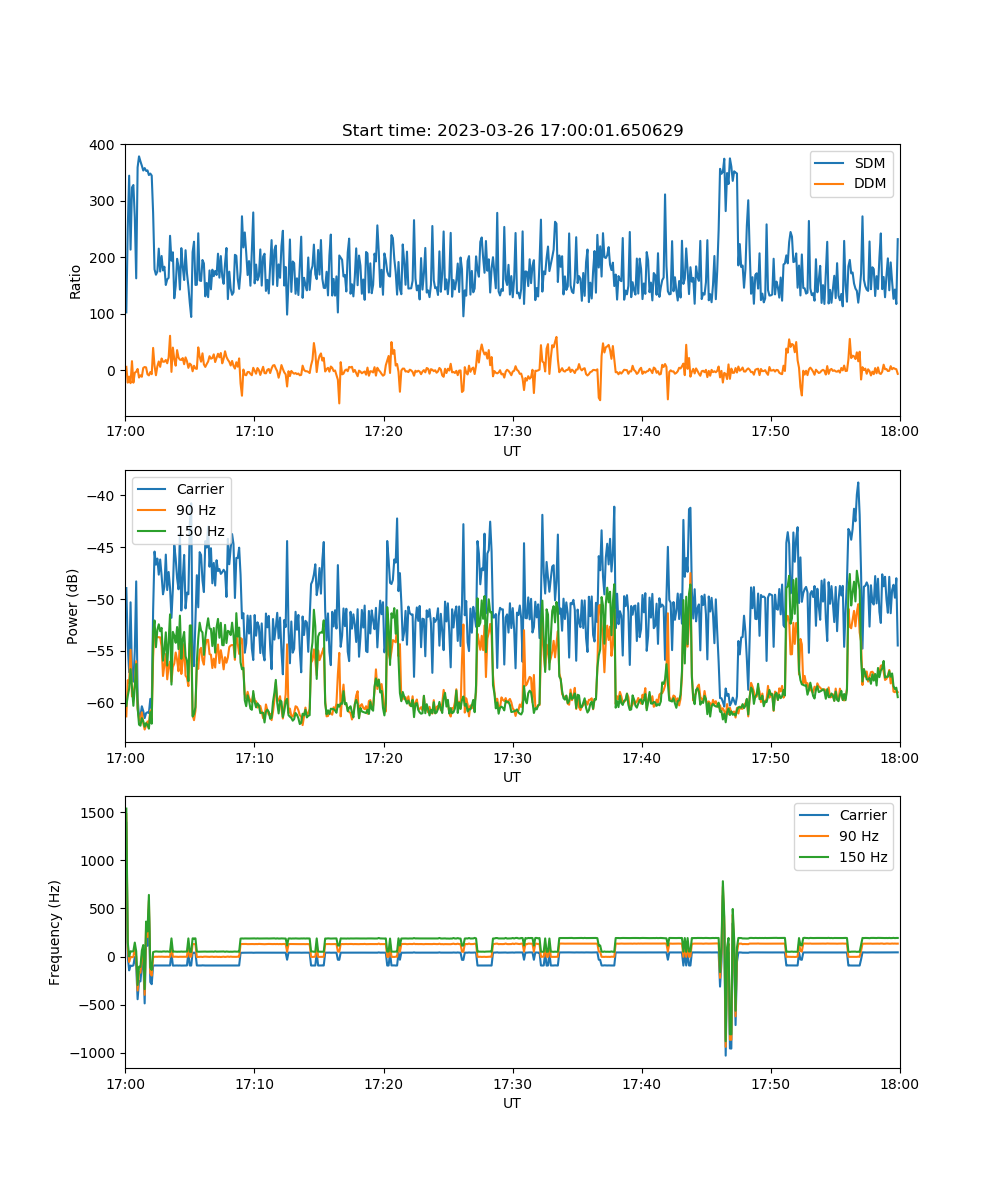Click the 100 tick on the Ratio axis
Image resolution: width=1000 pixels, height=1200 pixels.
(104, 314)
